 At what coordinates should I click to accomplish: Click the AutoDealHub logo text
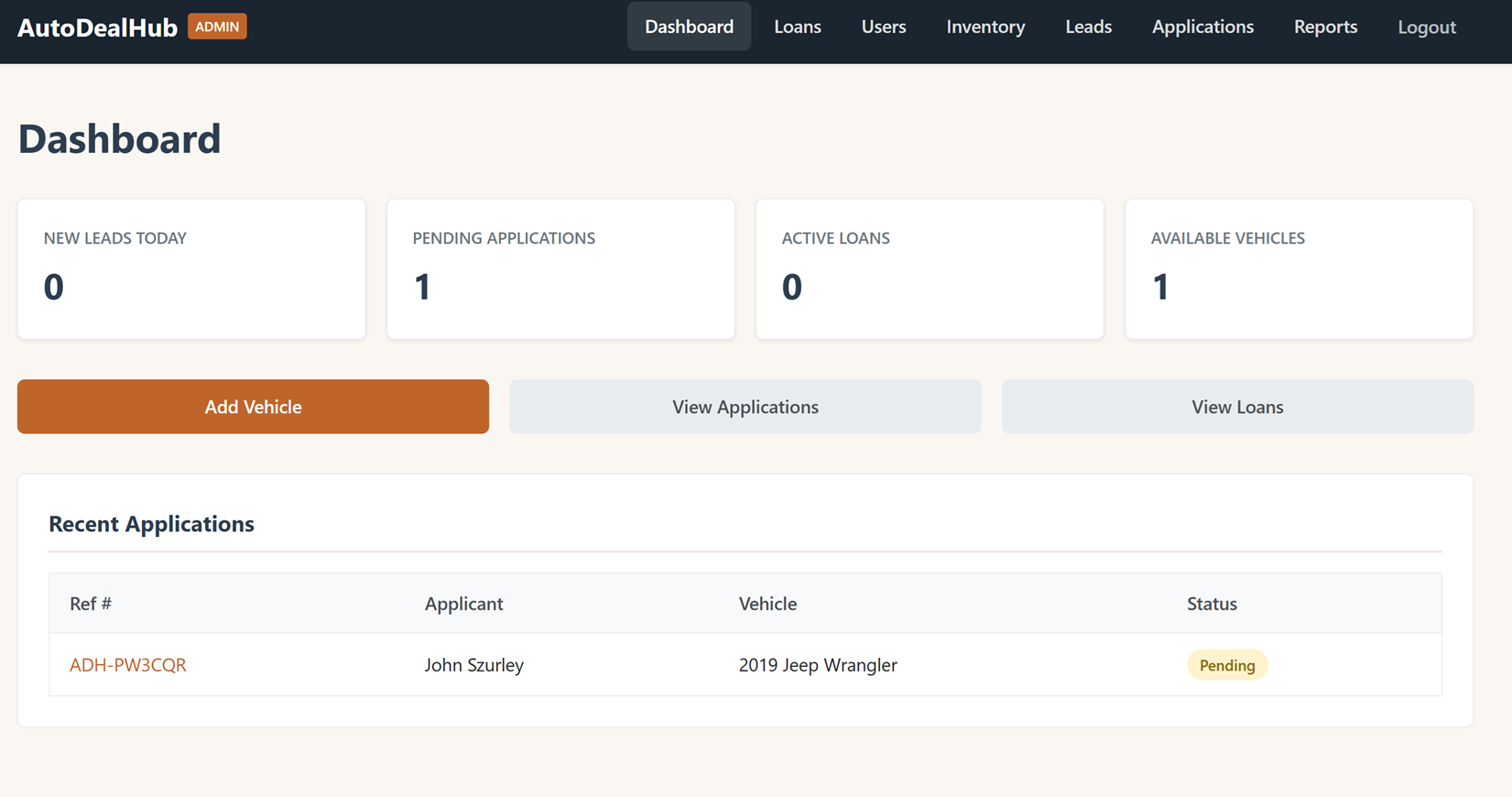97,27
